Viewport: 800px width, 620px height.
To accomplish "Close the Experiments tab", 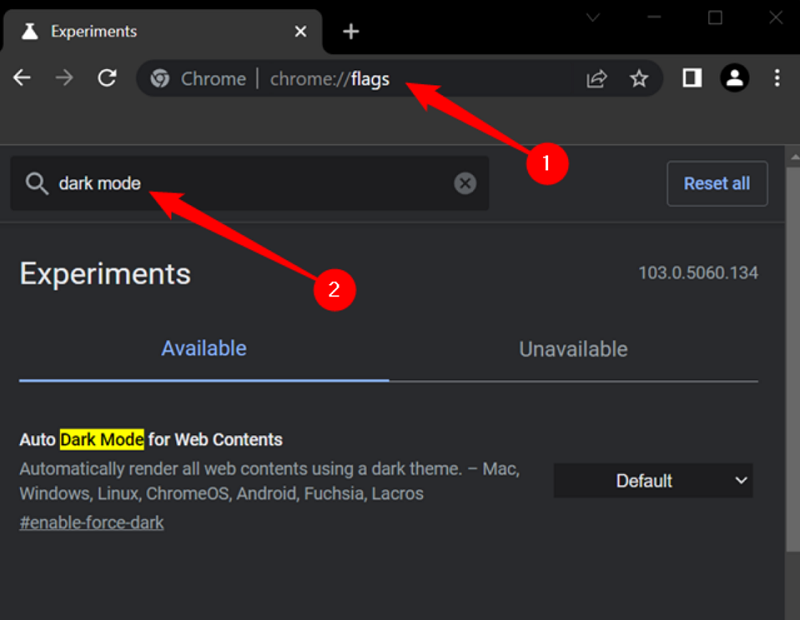I will tap(301, 32).
